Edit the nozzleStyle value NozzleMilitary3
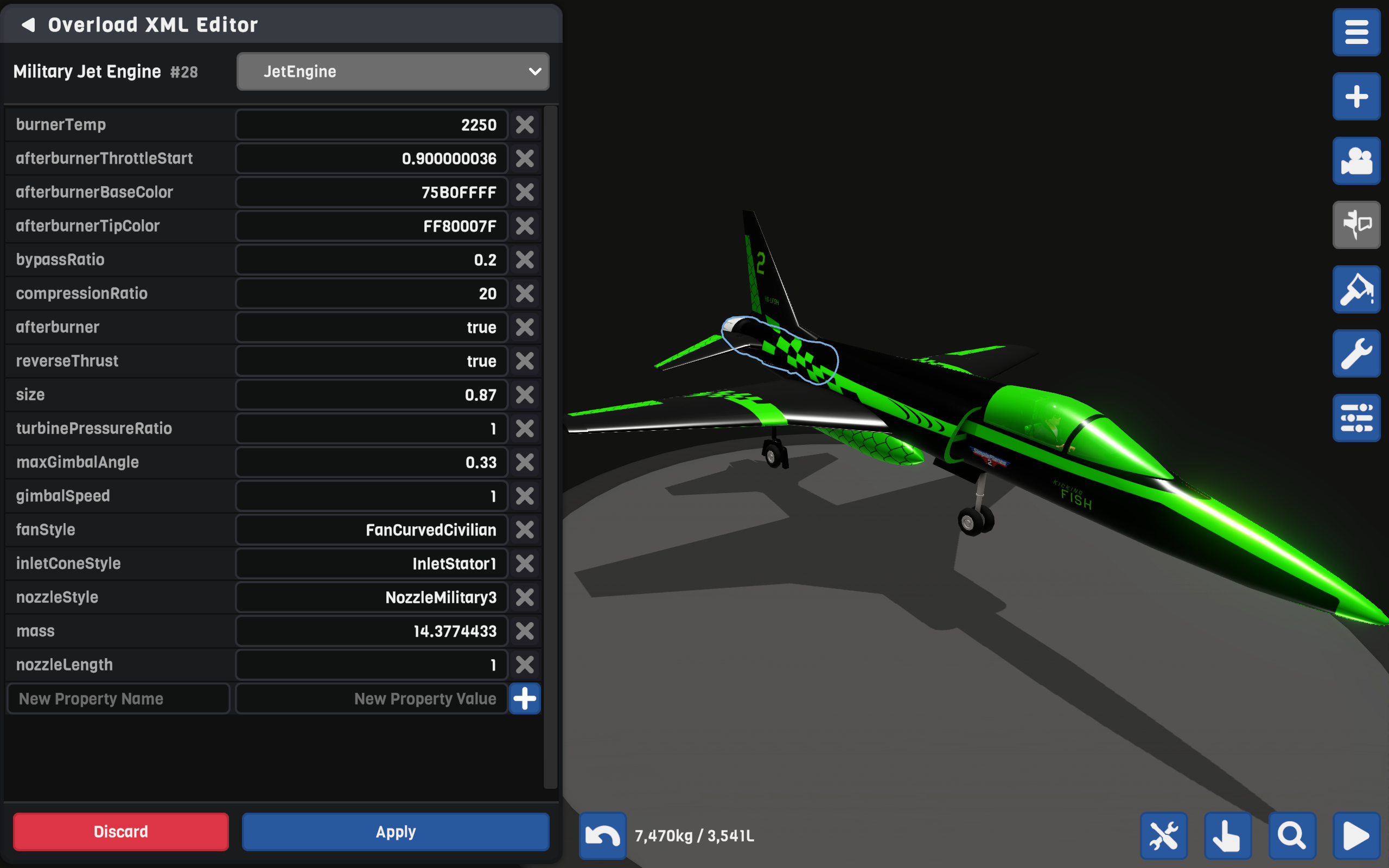The height and width of the screenshot is (868, 1389). click(371, 598)
